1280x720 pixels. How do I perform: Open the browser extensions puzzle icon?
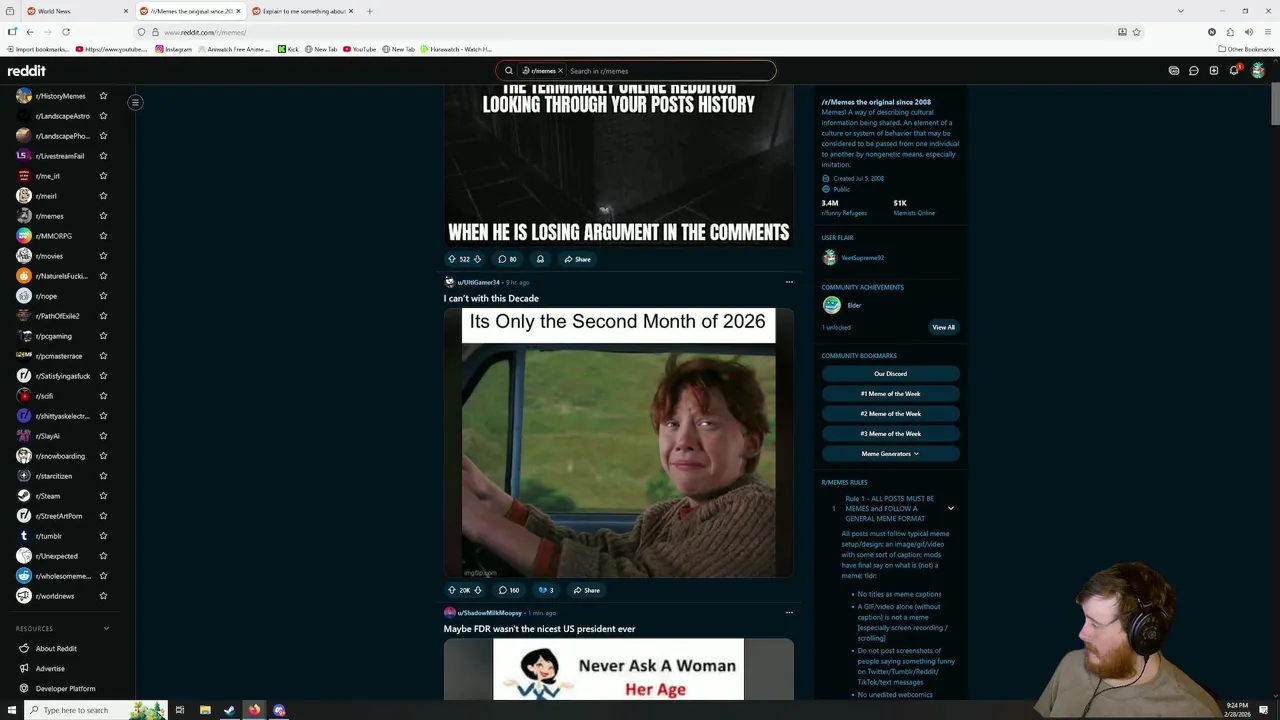click(1230, 32)
